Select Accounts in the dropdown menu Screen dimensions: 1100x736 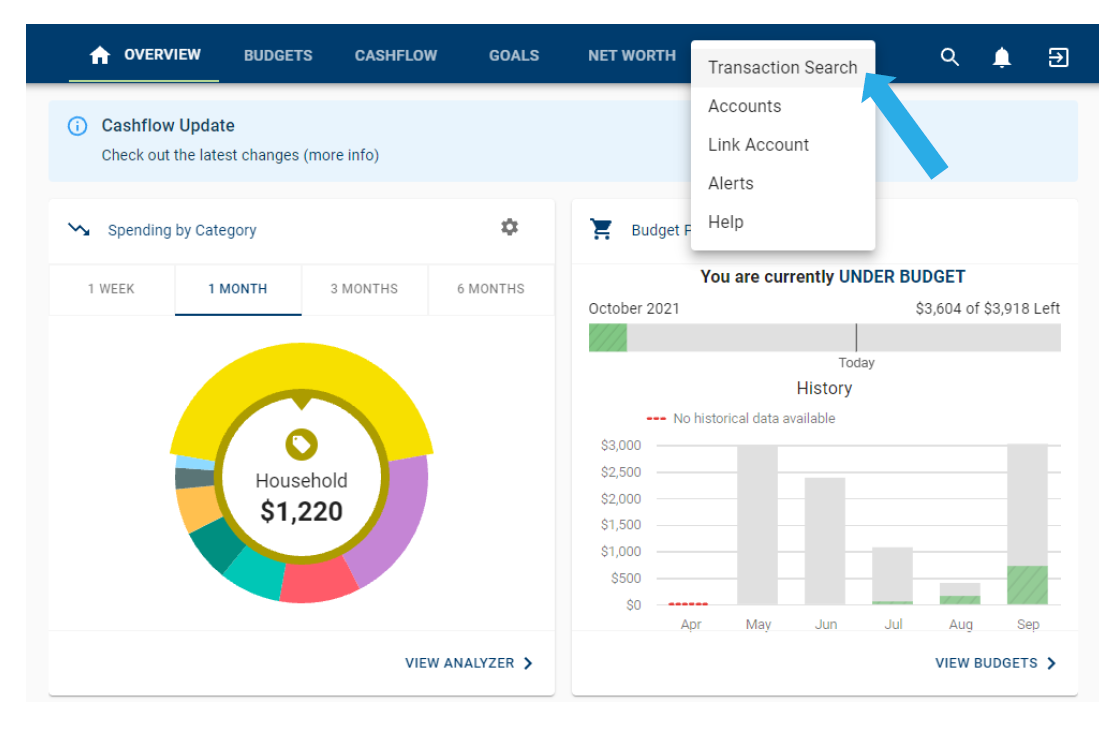click(744, 106)
